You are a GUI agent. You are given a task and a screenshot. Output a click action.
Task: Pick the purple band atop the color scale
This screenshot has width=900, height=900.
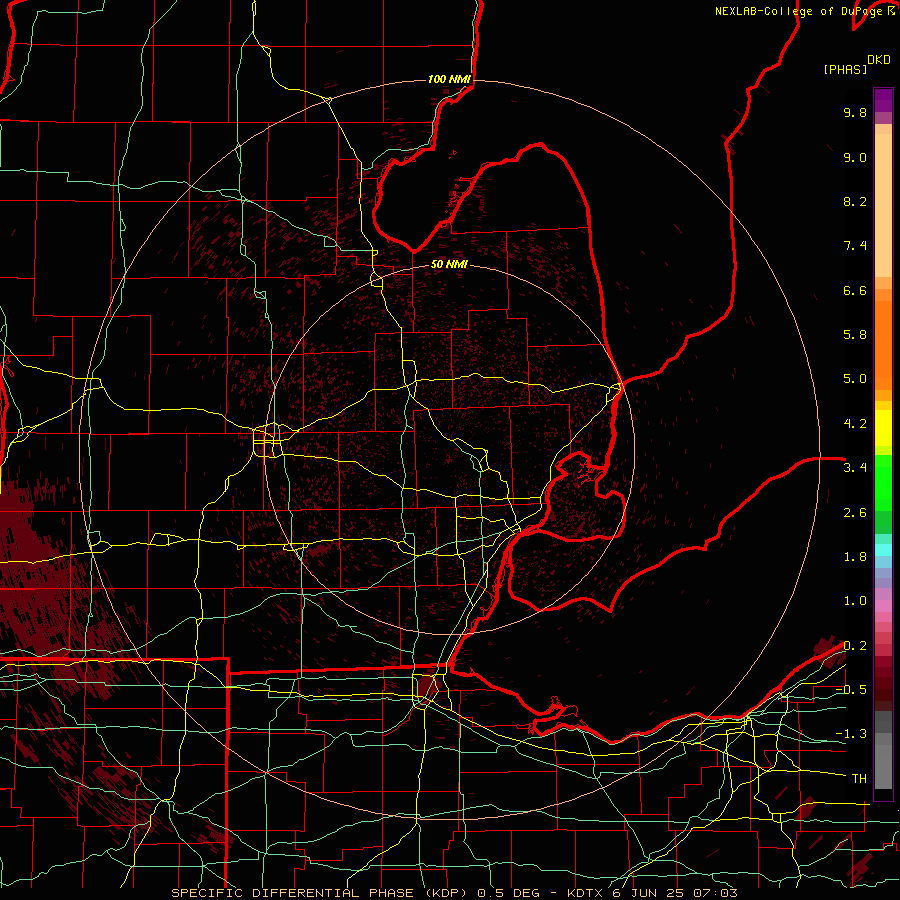pos(883,101)
